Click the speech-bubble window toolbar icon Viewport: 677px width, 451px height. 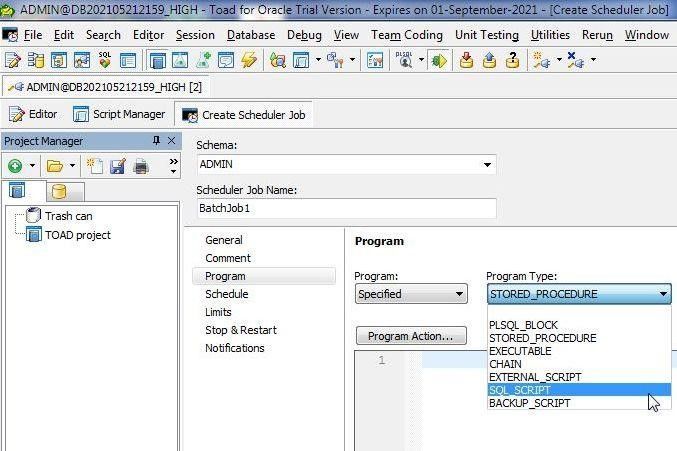226,60
